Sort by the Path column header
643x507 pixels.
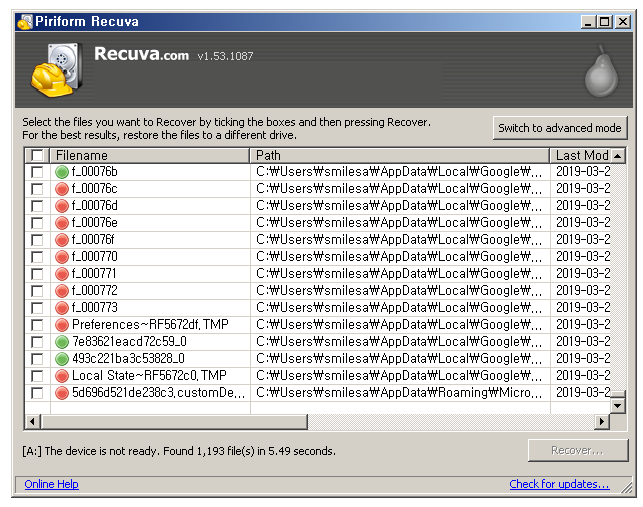tap(400, 155)
